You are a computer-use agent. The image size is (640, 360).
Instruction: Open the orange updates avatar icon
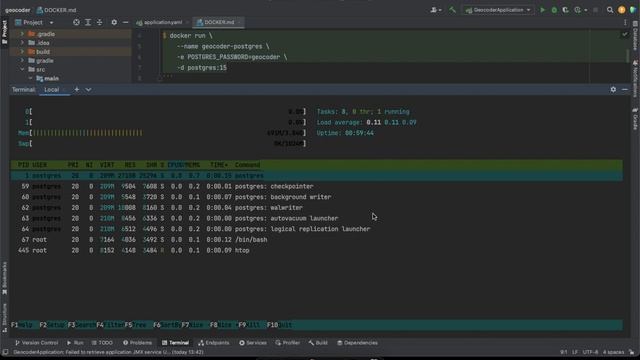pyautogui.click(x=621, y=10)
